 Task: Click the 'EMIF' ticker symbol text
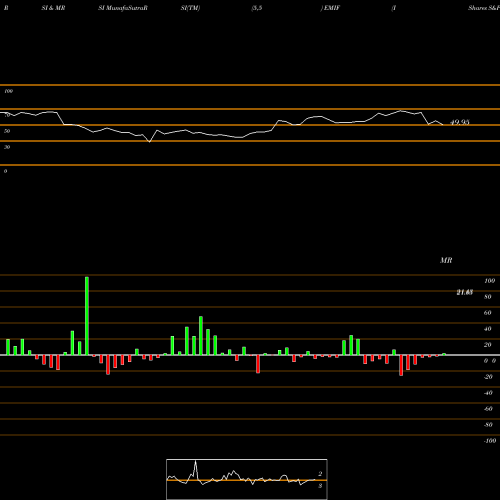(x=332, y=8)
